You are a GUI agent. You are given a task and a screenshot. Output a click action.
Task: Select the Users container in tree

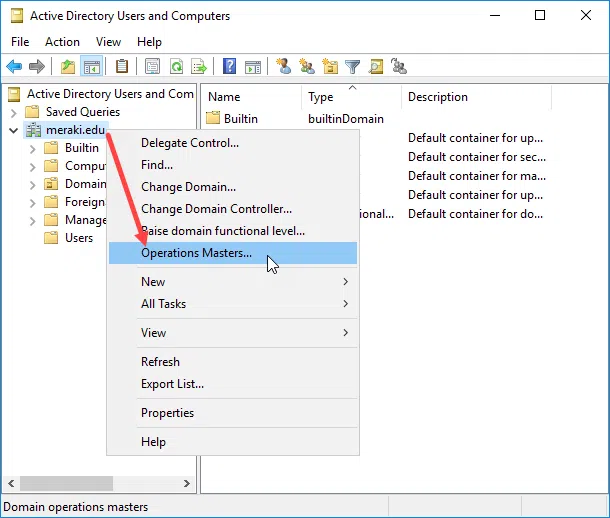click(x=79, y=238)
